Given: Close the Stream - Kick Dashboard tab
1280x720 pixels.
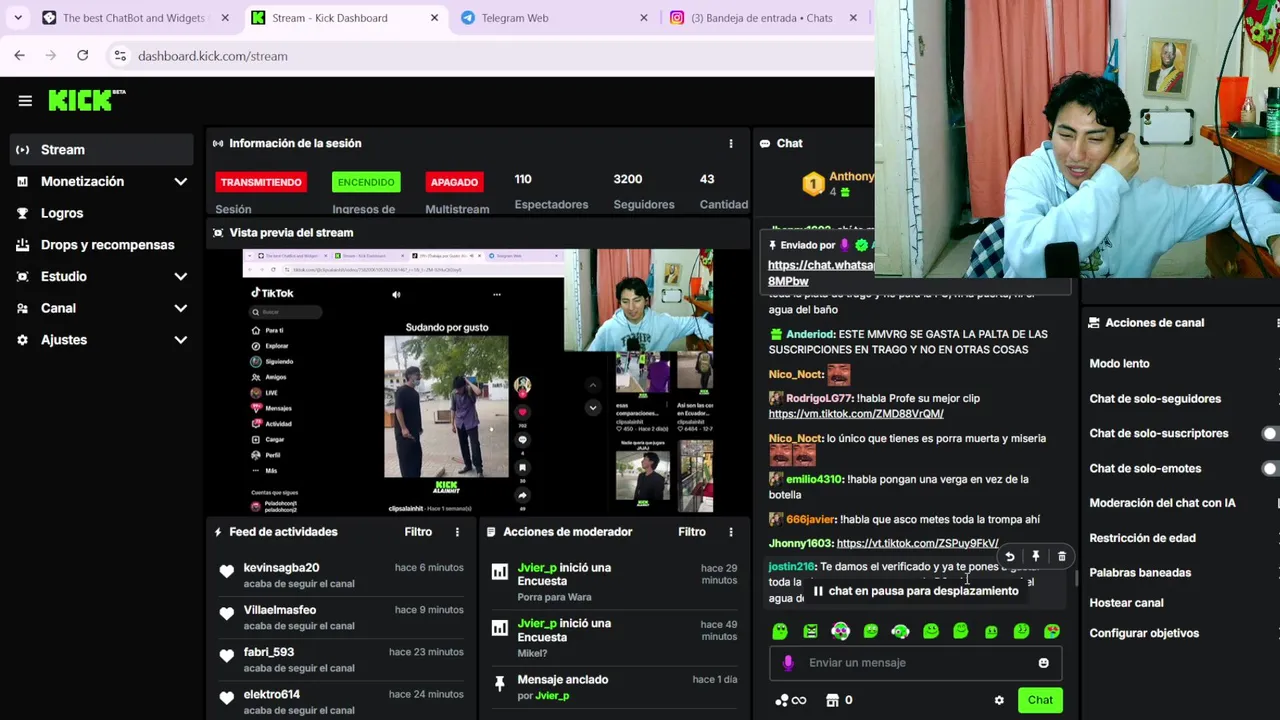Looking at the screenshot, I should (x=434, y=18).
